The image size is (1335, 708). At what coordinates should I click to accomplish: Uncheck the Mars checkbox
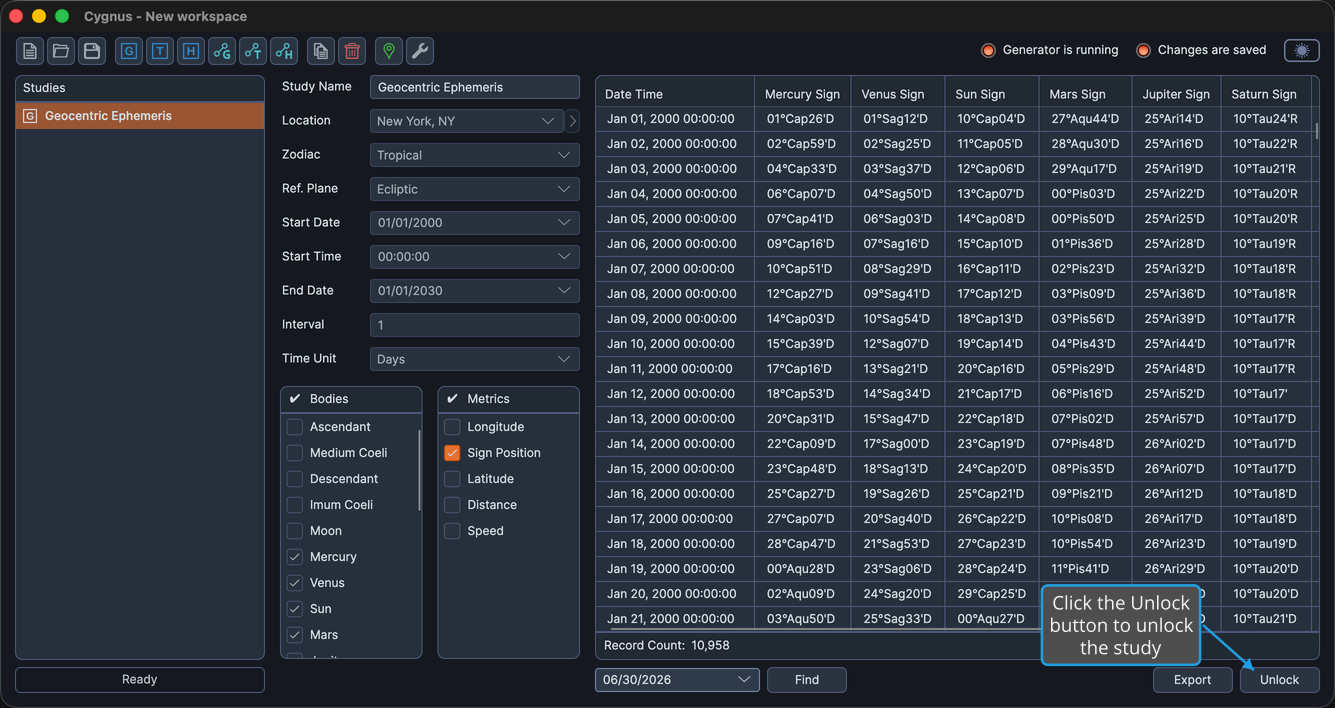pyautogui.click(x=295, y=635)
